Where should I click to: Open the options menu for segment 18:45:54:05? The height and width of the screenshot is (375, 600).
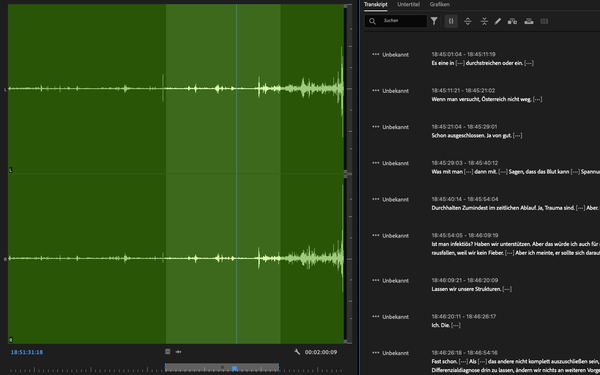pyautogui.click(x=376, y=235)
